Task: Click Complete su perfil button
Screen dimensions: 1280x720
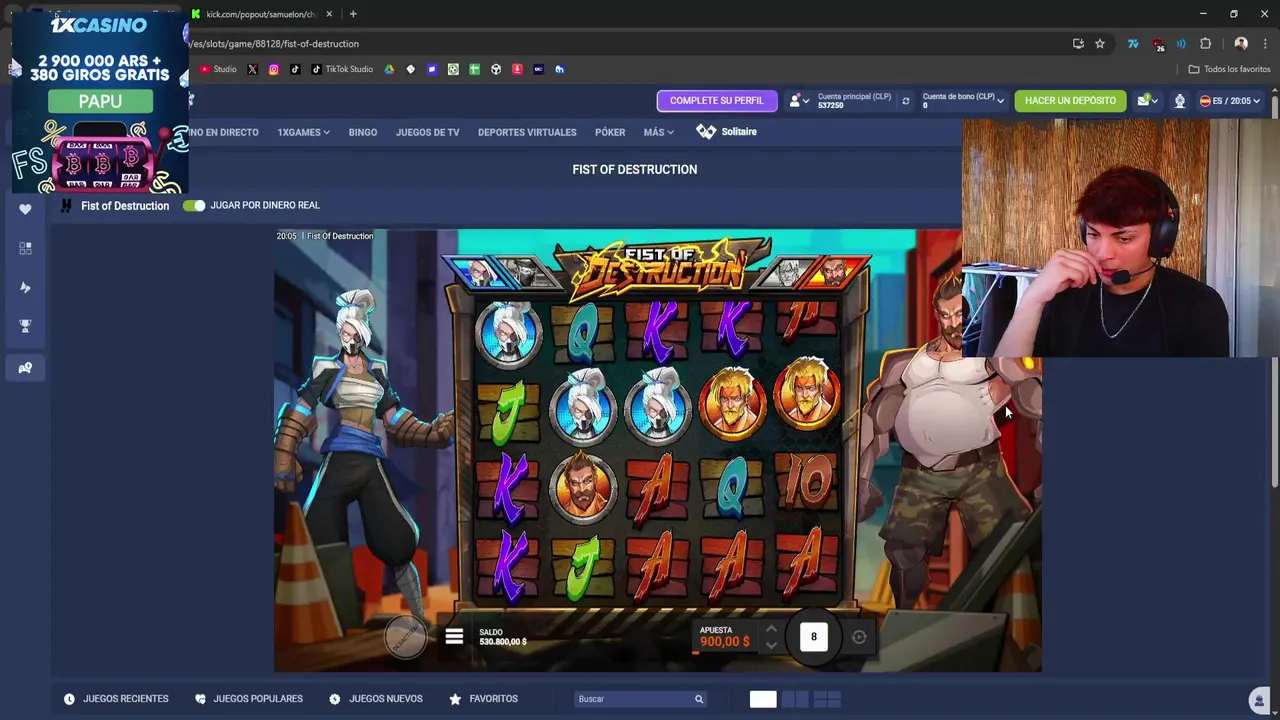Action: [716, 101]
